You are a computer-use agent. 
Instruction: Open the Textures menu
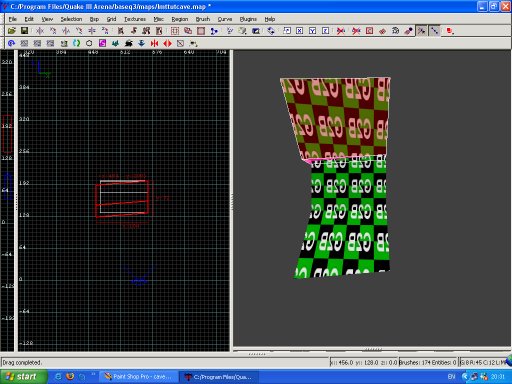[135, 19]
